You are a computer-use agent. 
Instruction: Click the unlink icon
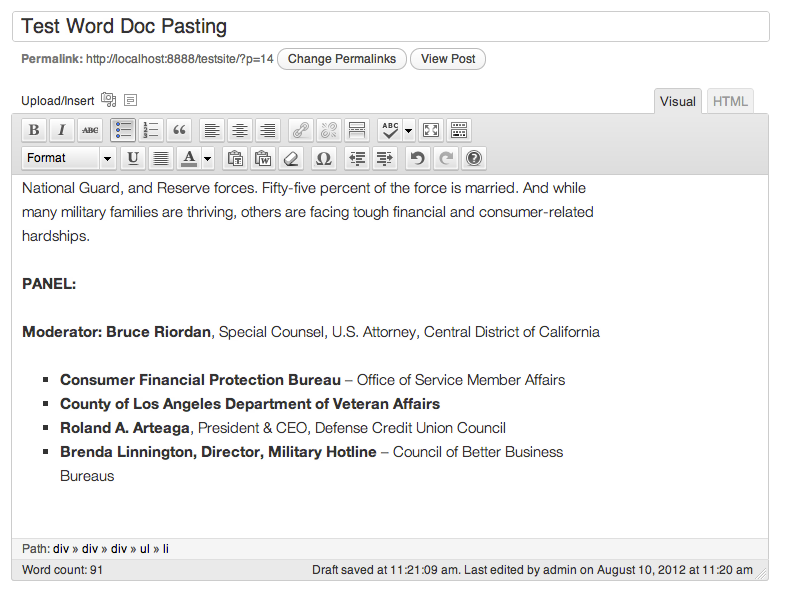(329, 130)
